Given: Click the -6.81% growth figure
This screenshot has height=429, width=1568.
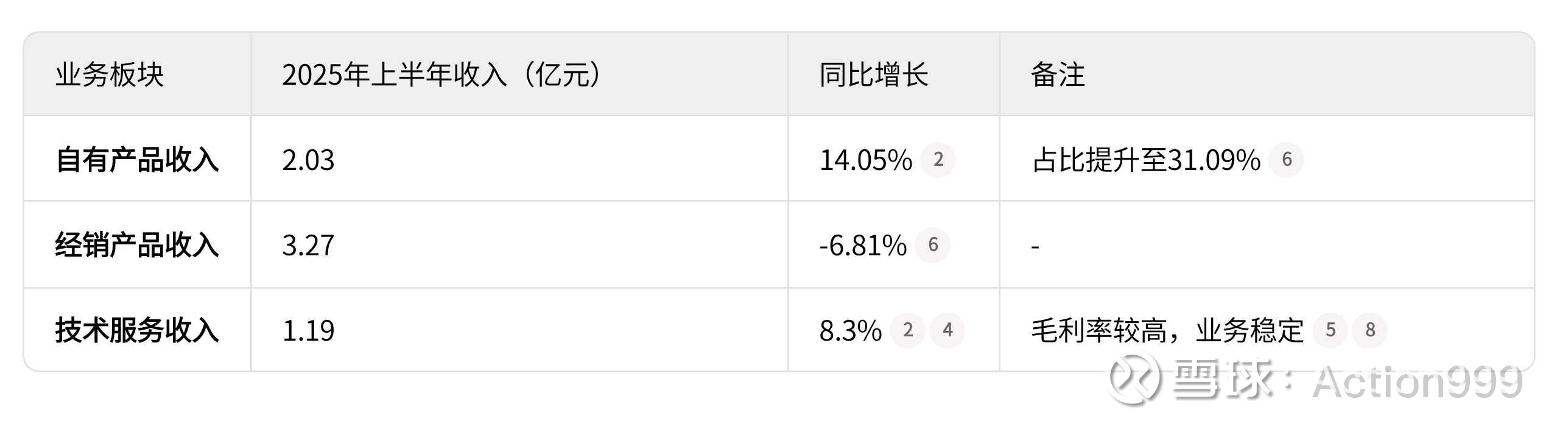Looking at the screenshot, I should pos(862,246).
